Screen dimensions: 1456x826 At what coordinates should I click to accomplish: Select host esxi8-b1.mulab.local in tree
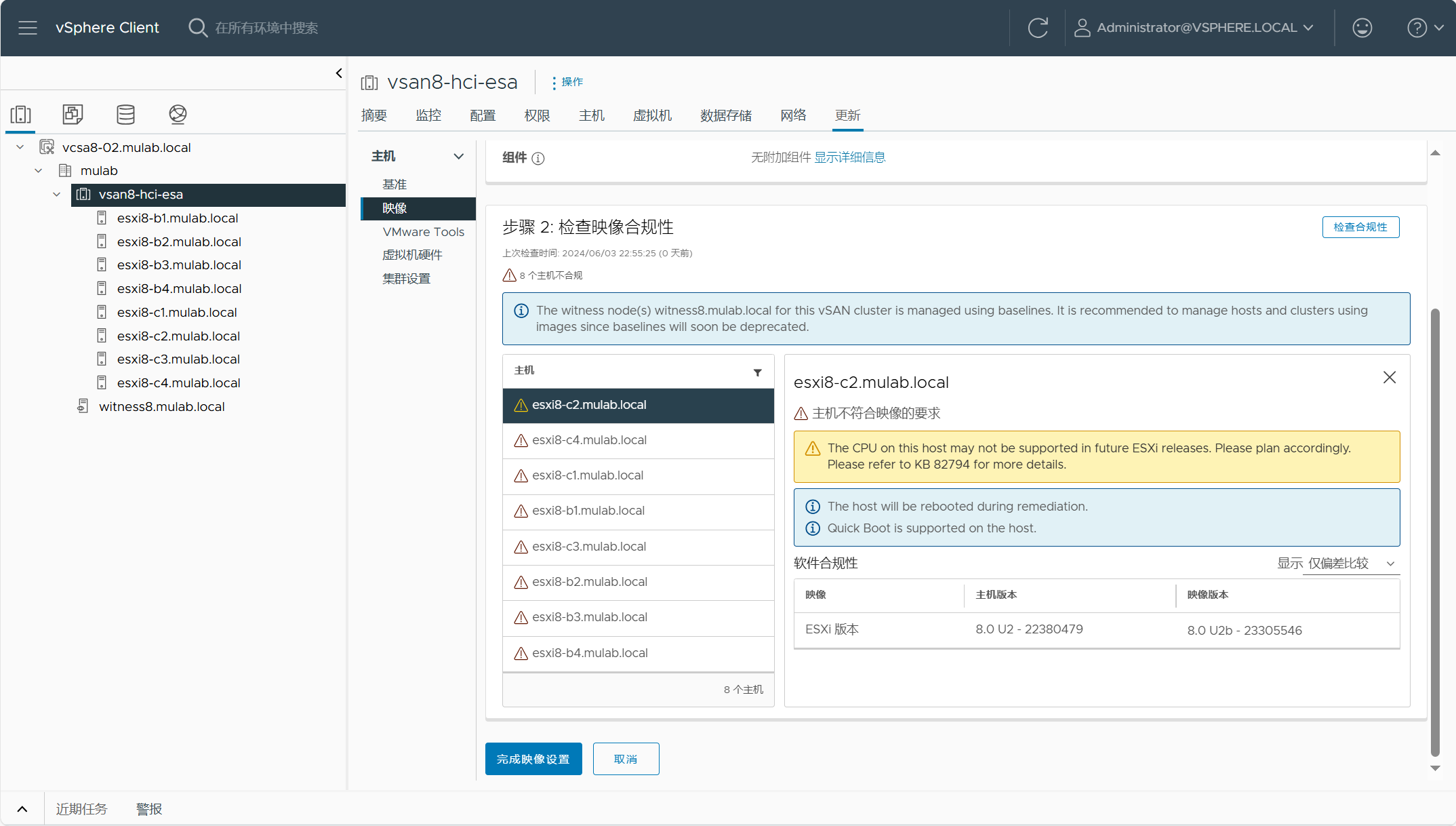[x=177, y=218]
